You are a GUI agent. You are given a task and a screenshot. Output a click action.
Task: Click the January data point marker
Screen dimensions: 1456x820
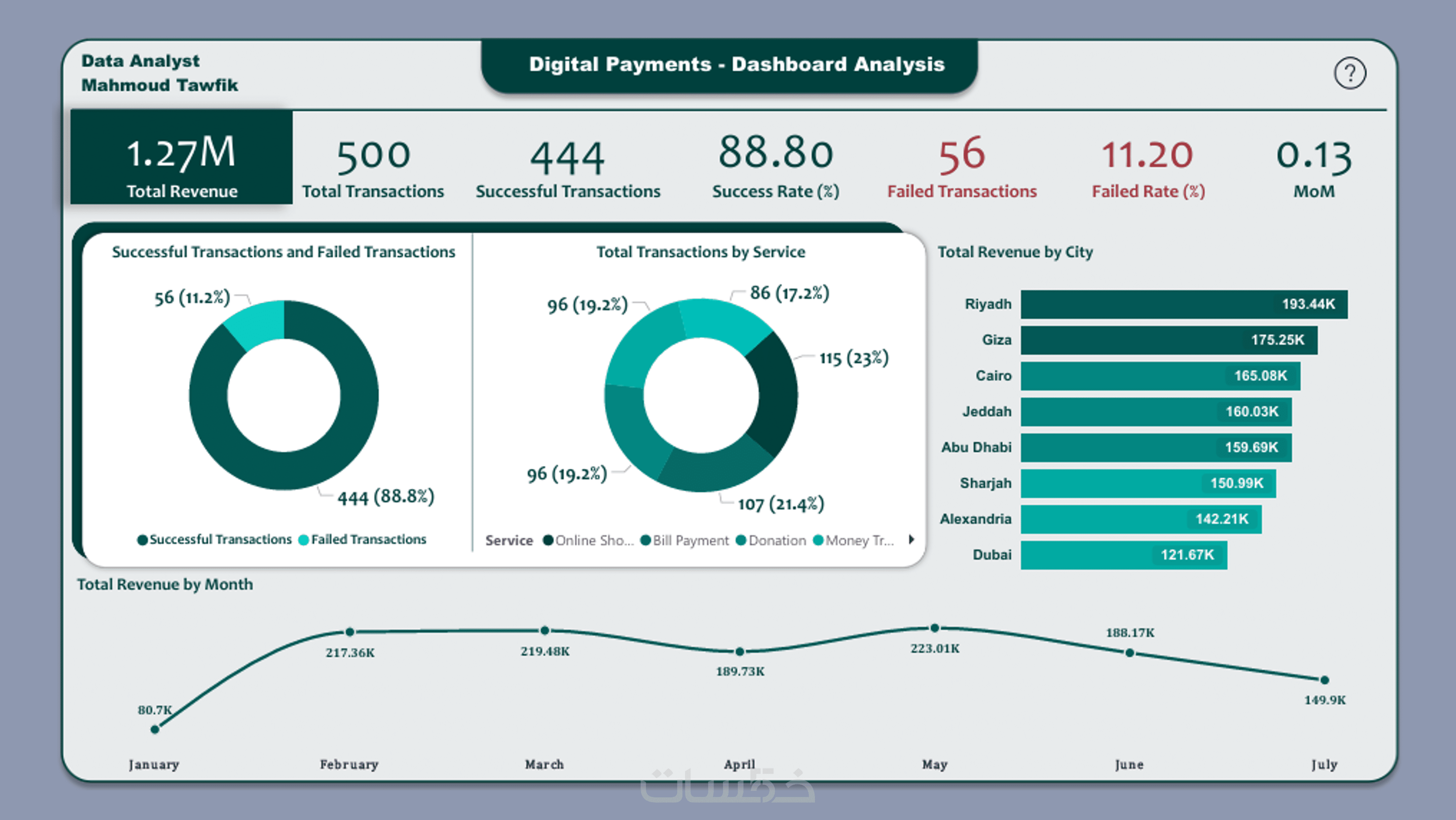155,729
